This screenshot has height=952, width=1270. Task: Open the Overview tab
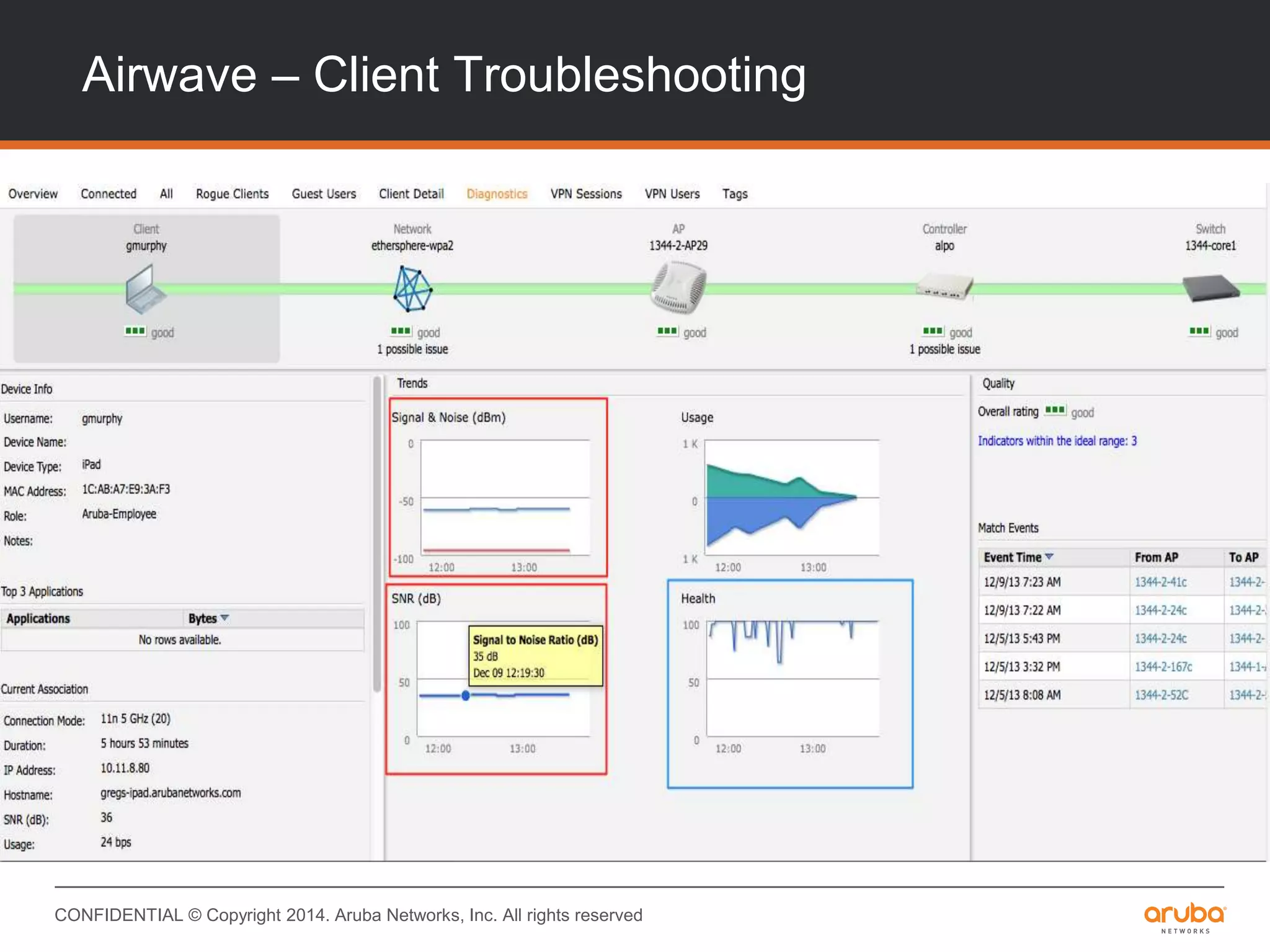point(33,194)
